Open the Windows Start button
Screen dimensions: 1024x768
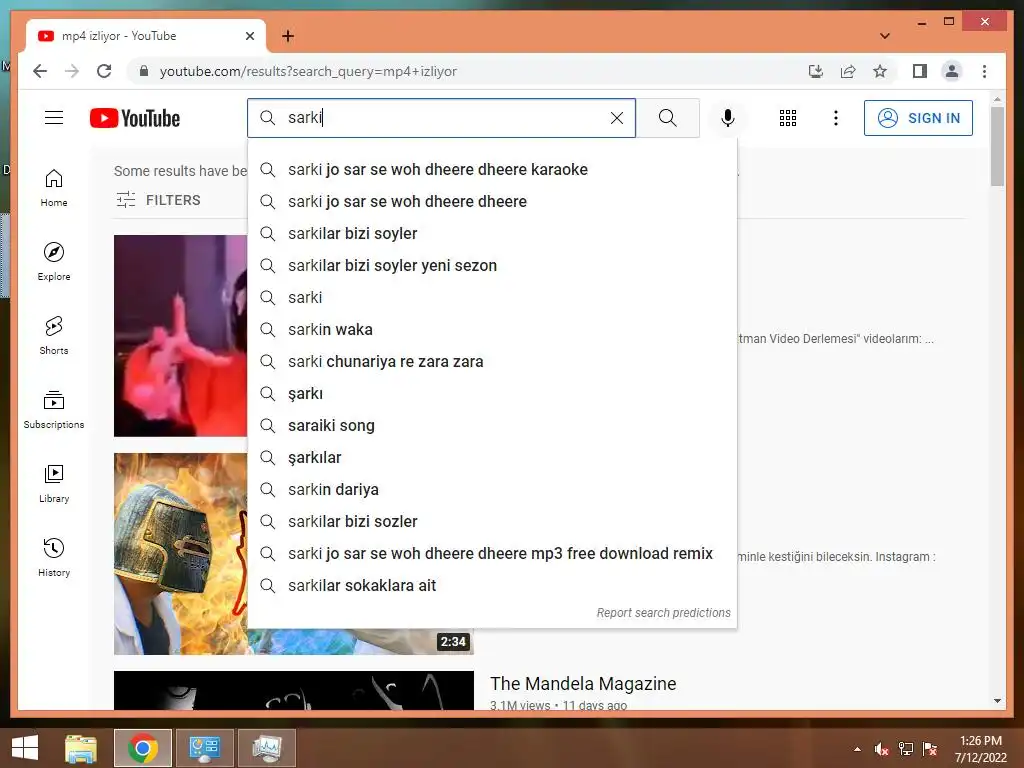click(x=25, y=748)
